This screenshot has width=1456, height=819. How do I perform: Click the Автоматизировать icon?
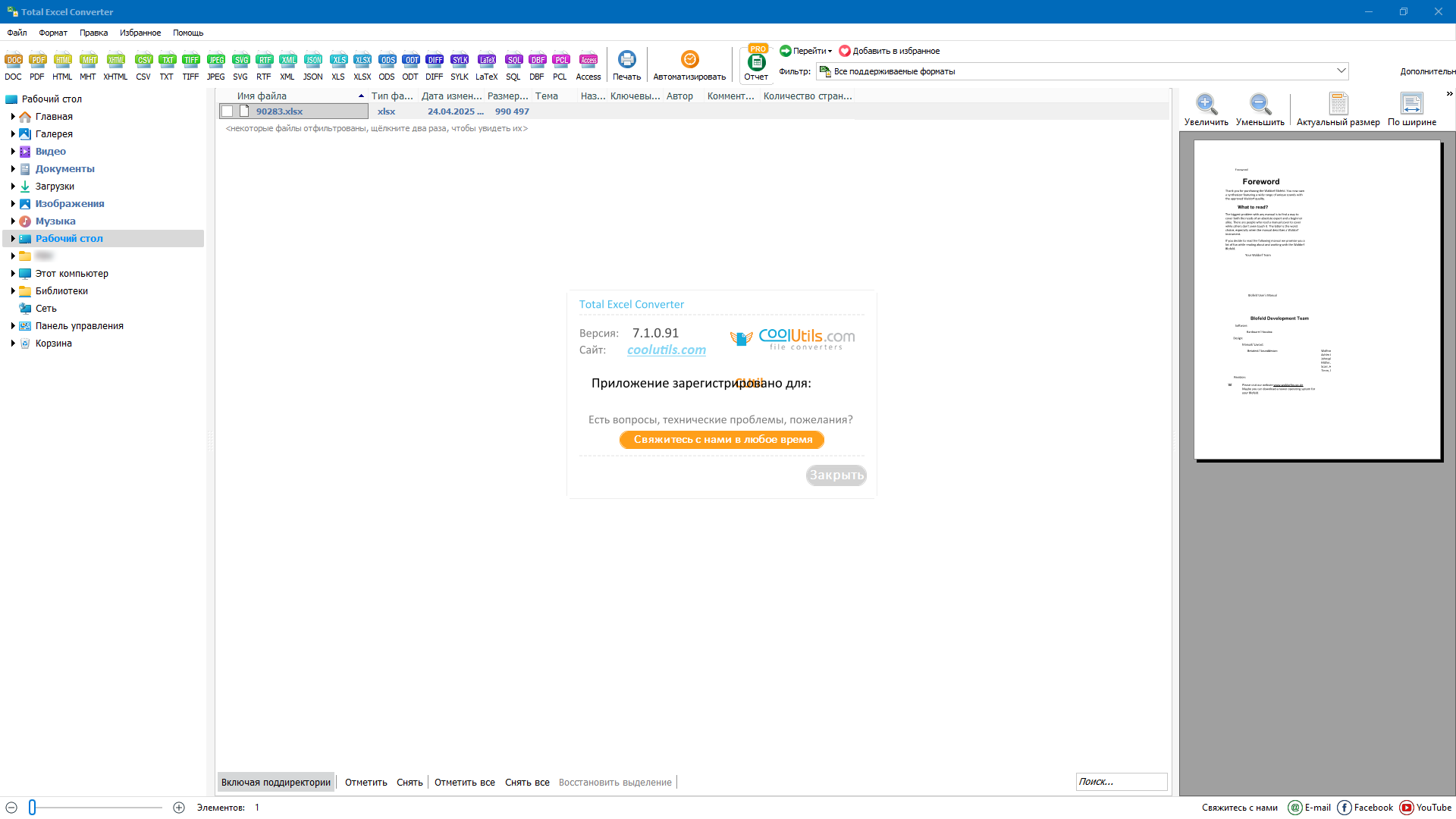tap(689, 65)
